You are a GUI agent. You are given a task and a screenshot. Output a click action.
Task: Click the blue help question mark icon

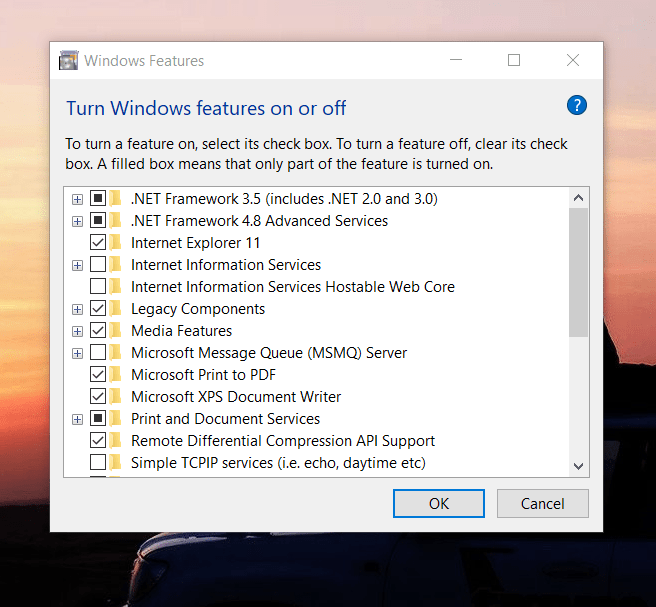(x=576, y=106)
